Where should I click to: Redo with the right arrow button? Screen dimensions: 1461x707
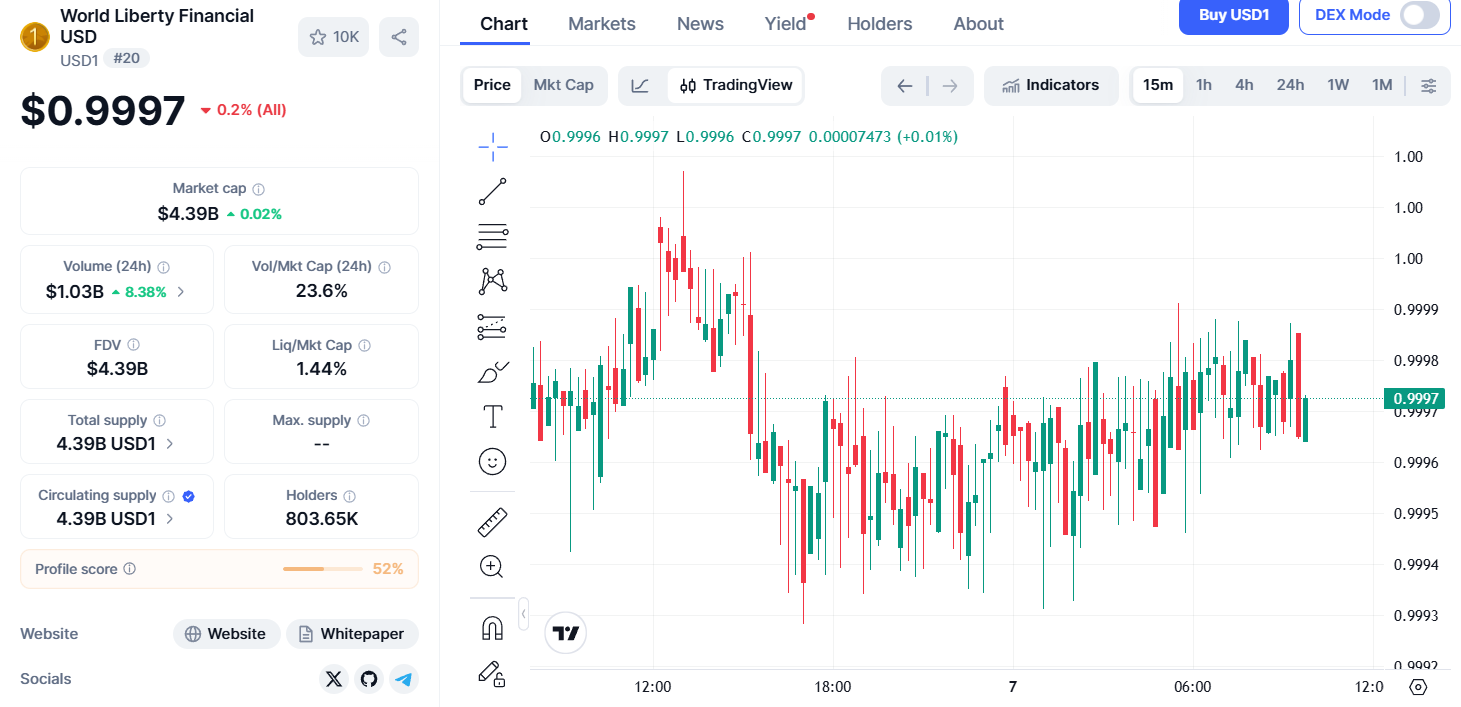tap(950, 86)
